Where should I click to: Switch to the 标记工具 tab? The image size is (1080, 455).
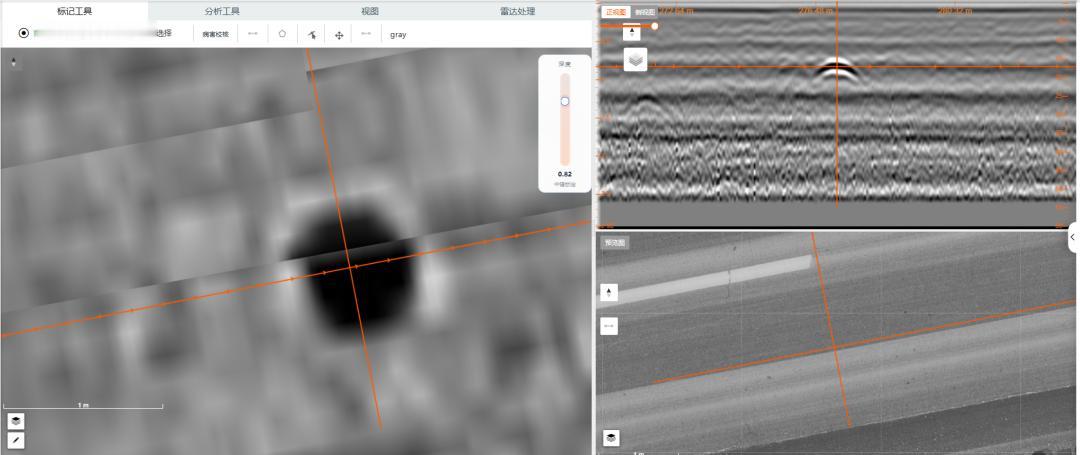[x=74, y=11]
